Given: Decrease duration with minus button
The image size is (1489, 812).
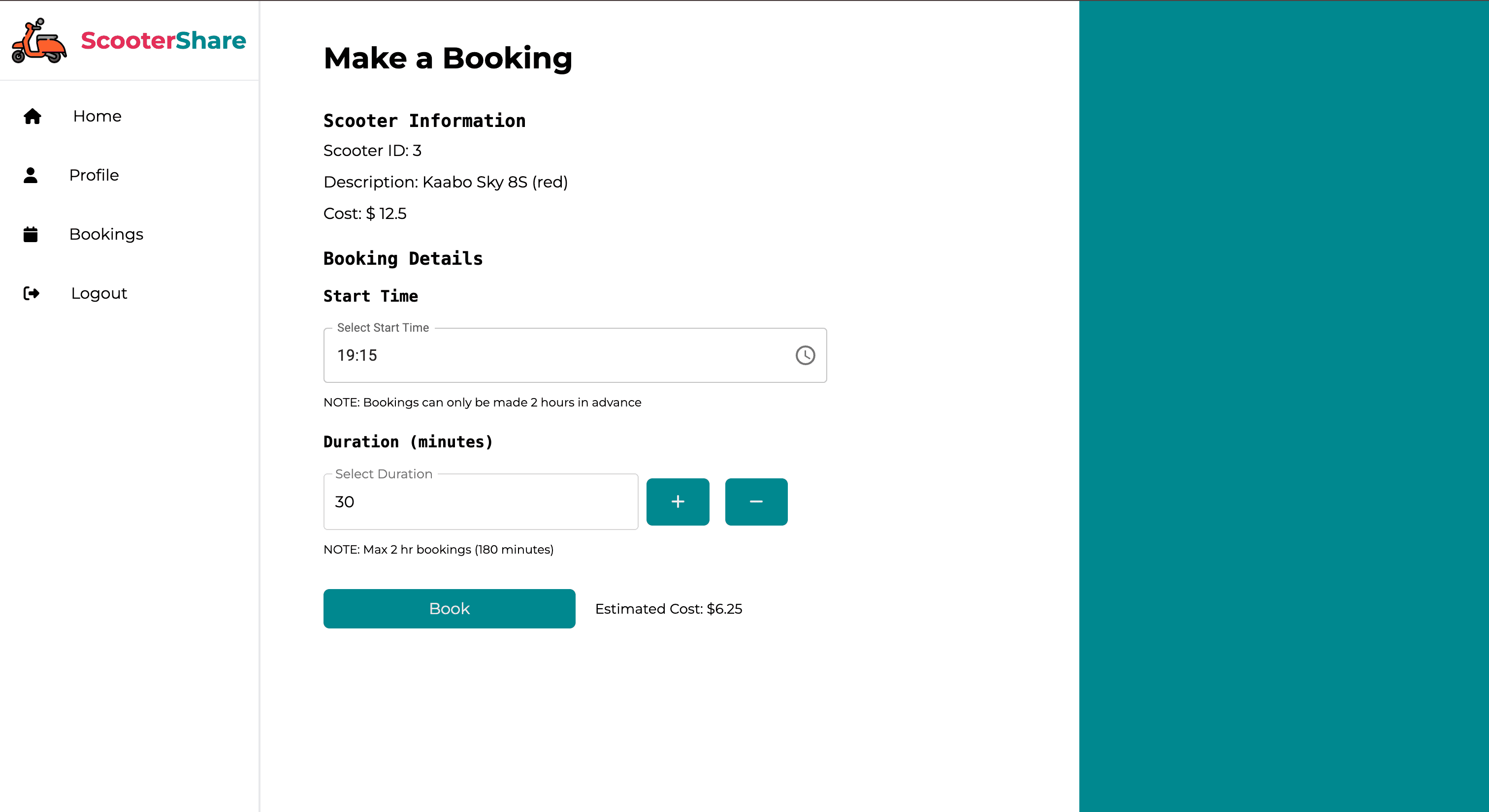Looking at the screenshot, I should pyautogui.click(x=756, y=502).
